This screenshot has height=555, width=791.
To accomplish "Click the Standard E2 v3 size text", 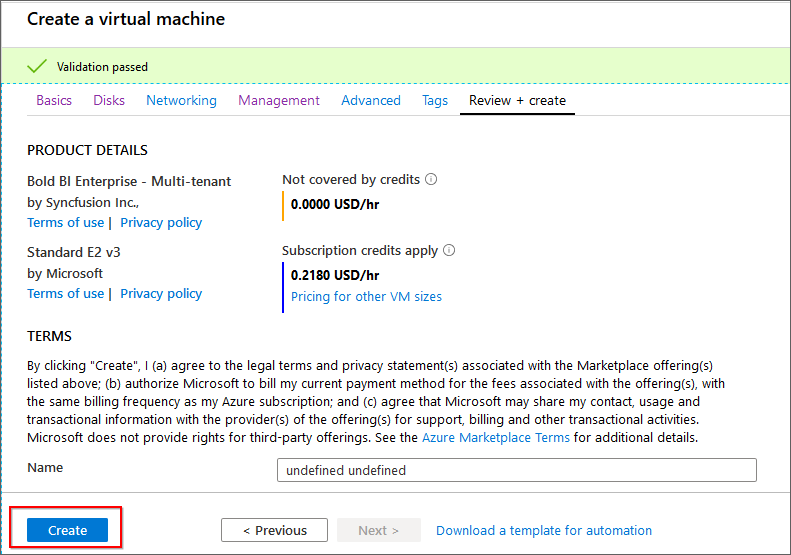I will click(x=74, y=252).
